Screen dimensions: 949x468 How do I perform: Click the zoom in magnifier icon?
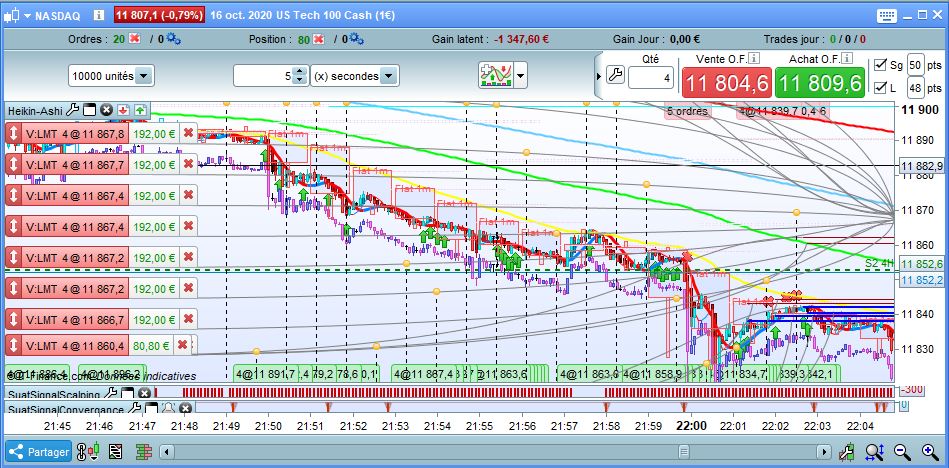click(930, 451)
